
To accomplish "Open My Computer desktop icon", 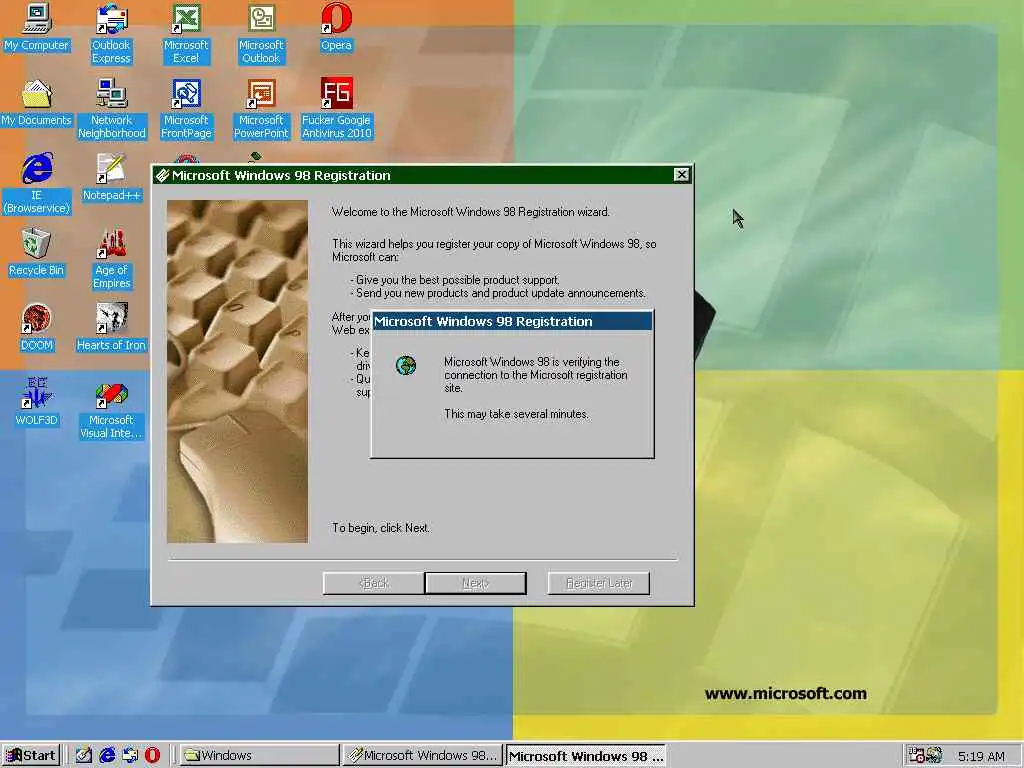I will [x=37, y=27].
